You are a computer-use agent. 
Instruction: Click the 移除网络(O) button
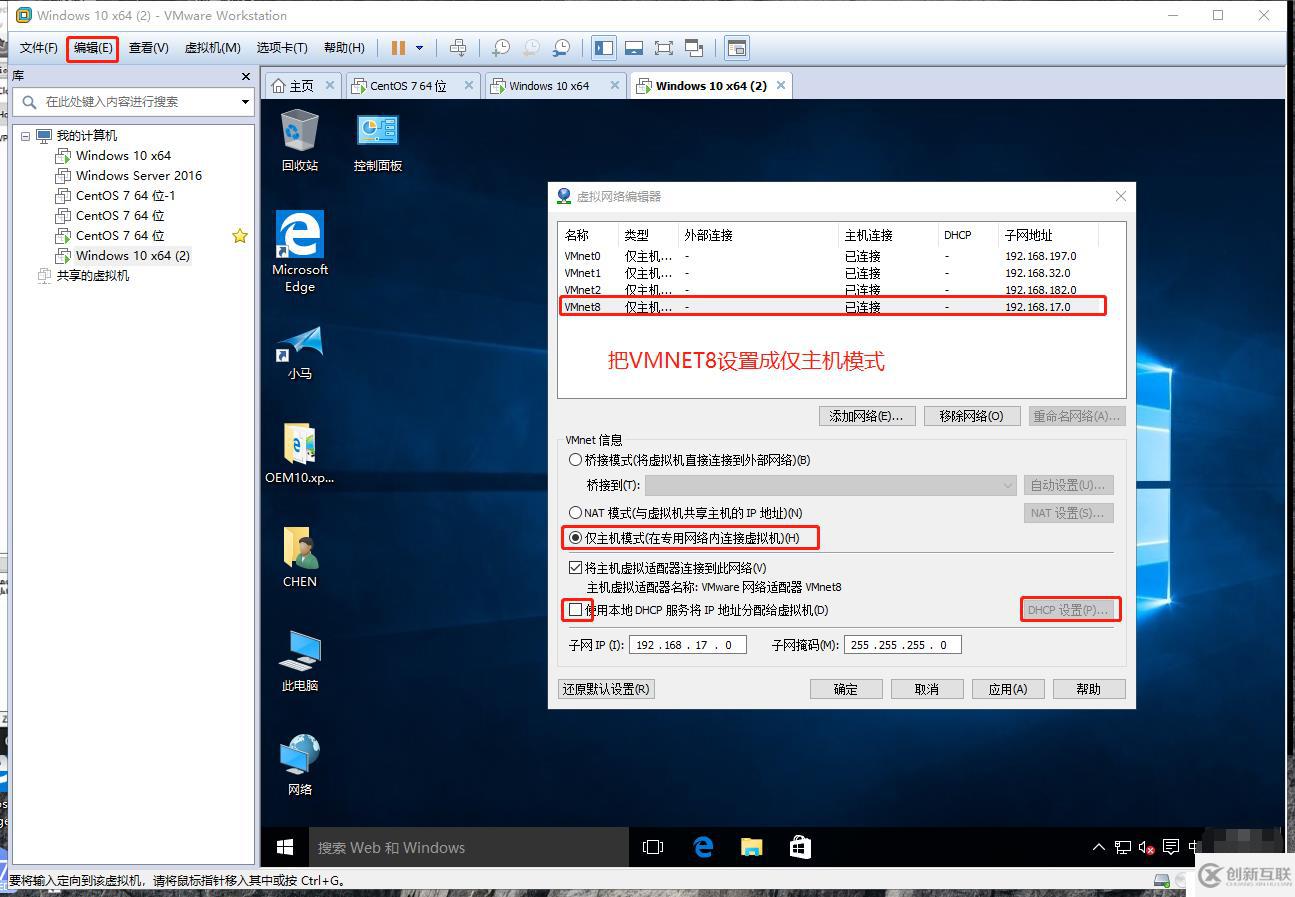[971, 416]
